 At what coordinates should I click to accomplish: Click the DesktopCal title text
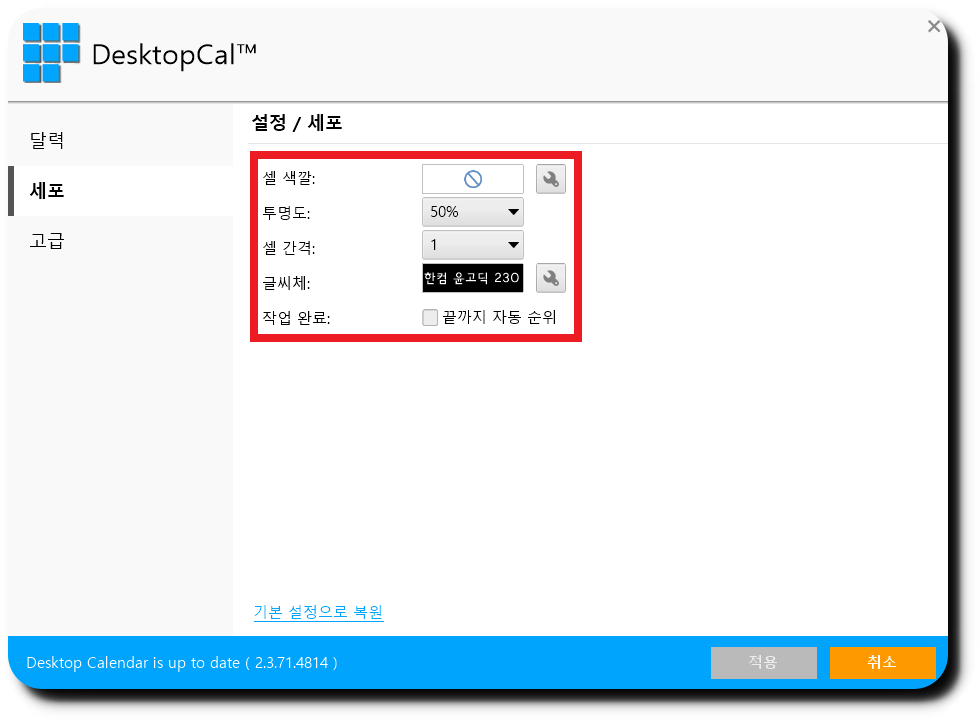pyautogui.click(x=174, y=55)
